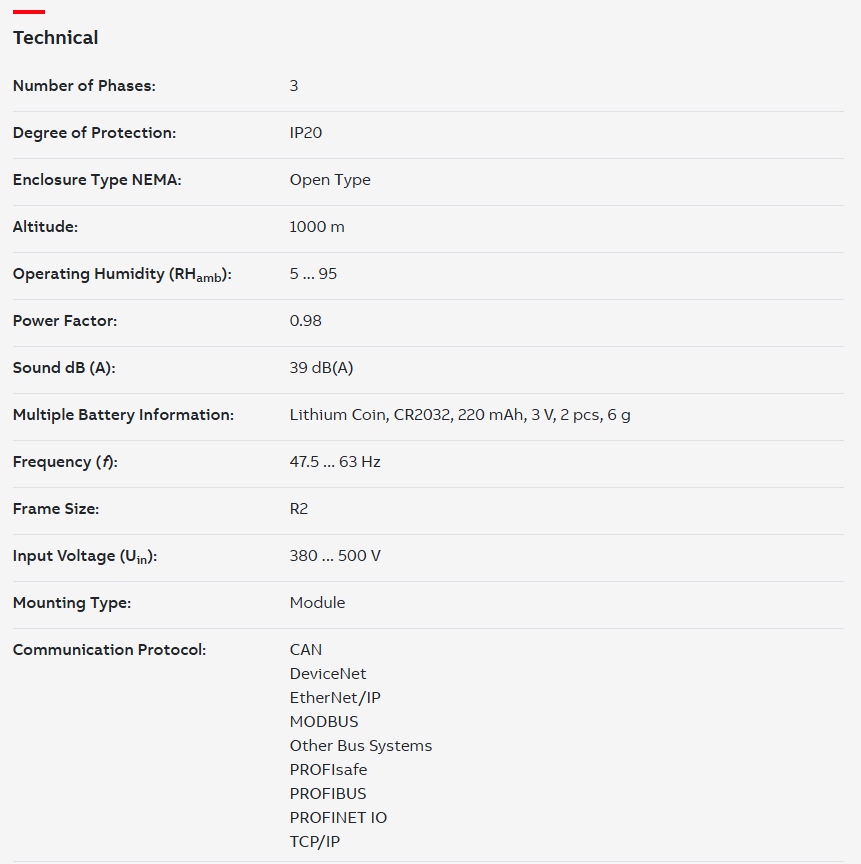Viewport: 861px width, 864px height.
Task: Select the Communication Protocol label
Action: click(110, 650)
